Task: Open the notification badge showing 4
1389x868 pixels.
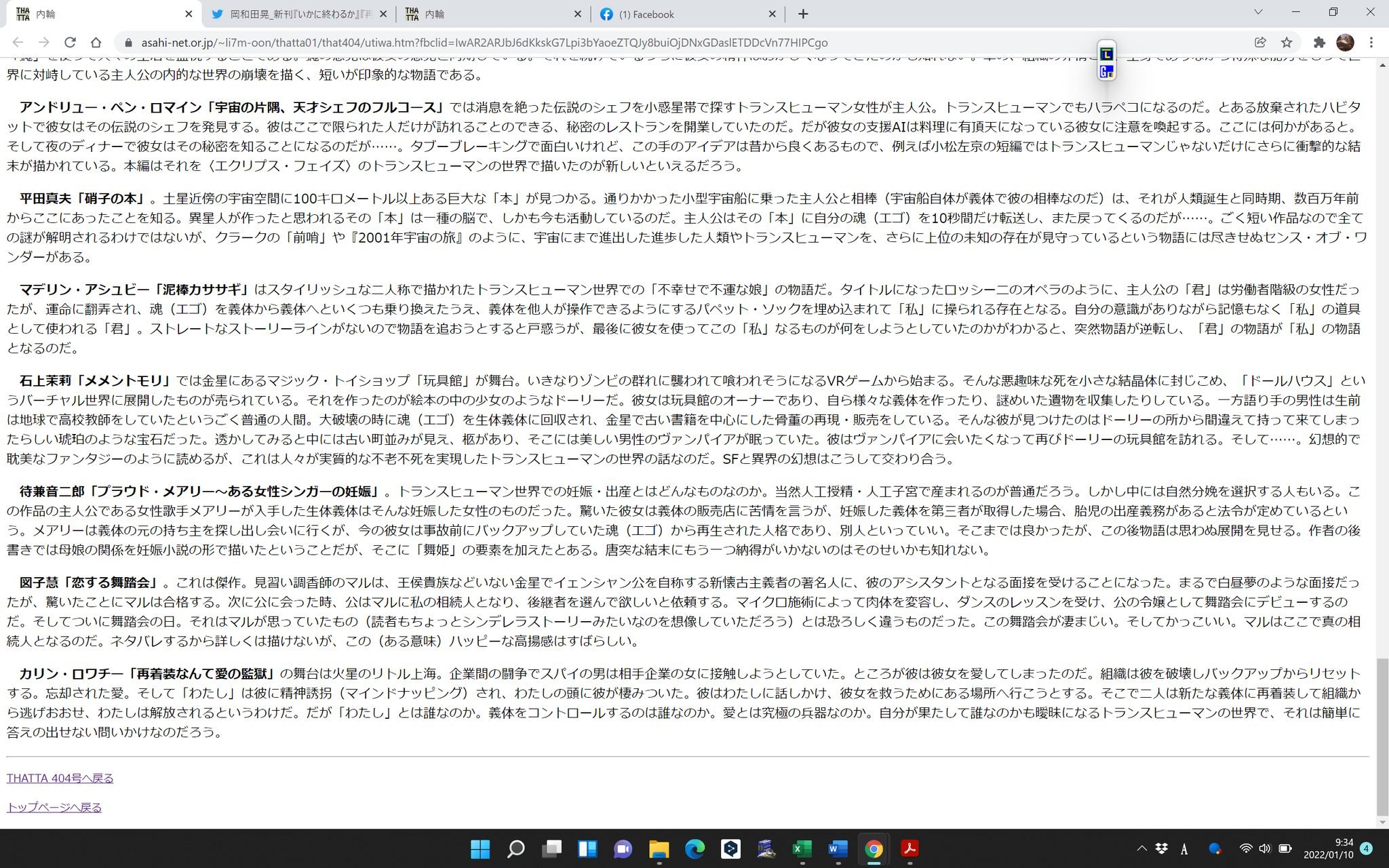Action: [x=1367, y=848]
